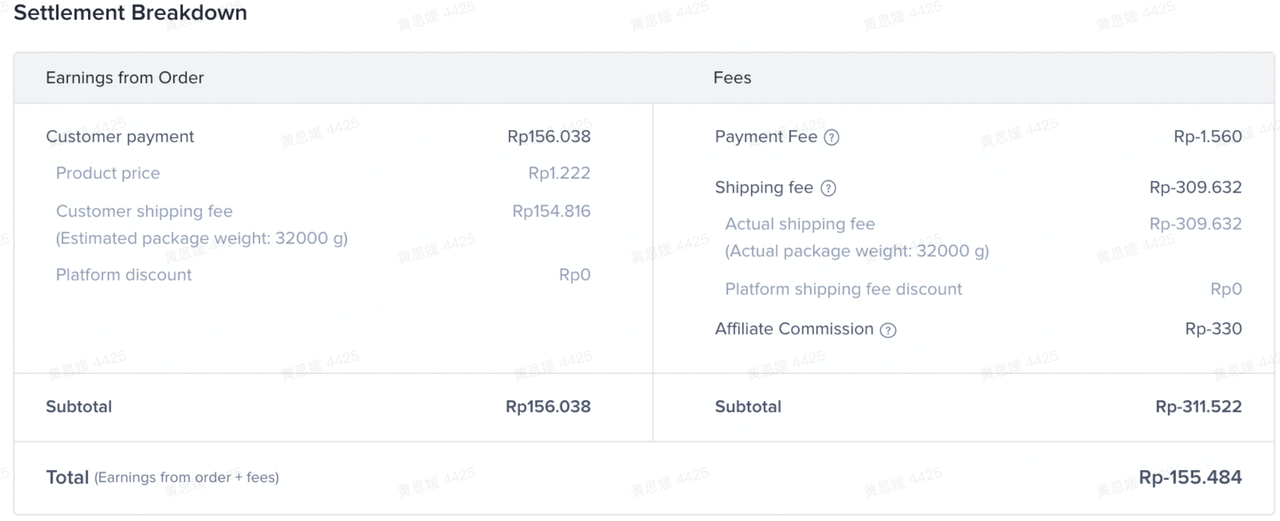The image size is (1280, 521).
Task: Click the Payment Fee help icon
Action: coord(831,138)
